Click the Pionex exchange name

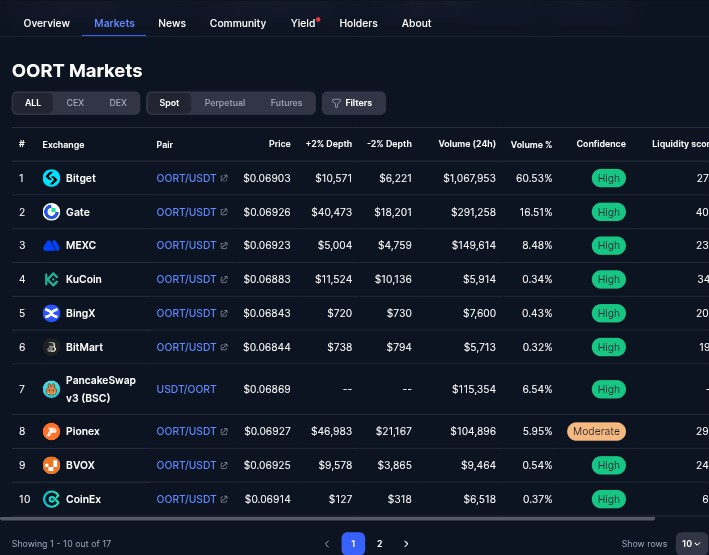(83, 431)
